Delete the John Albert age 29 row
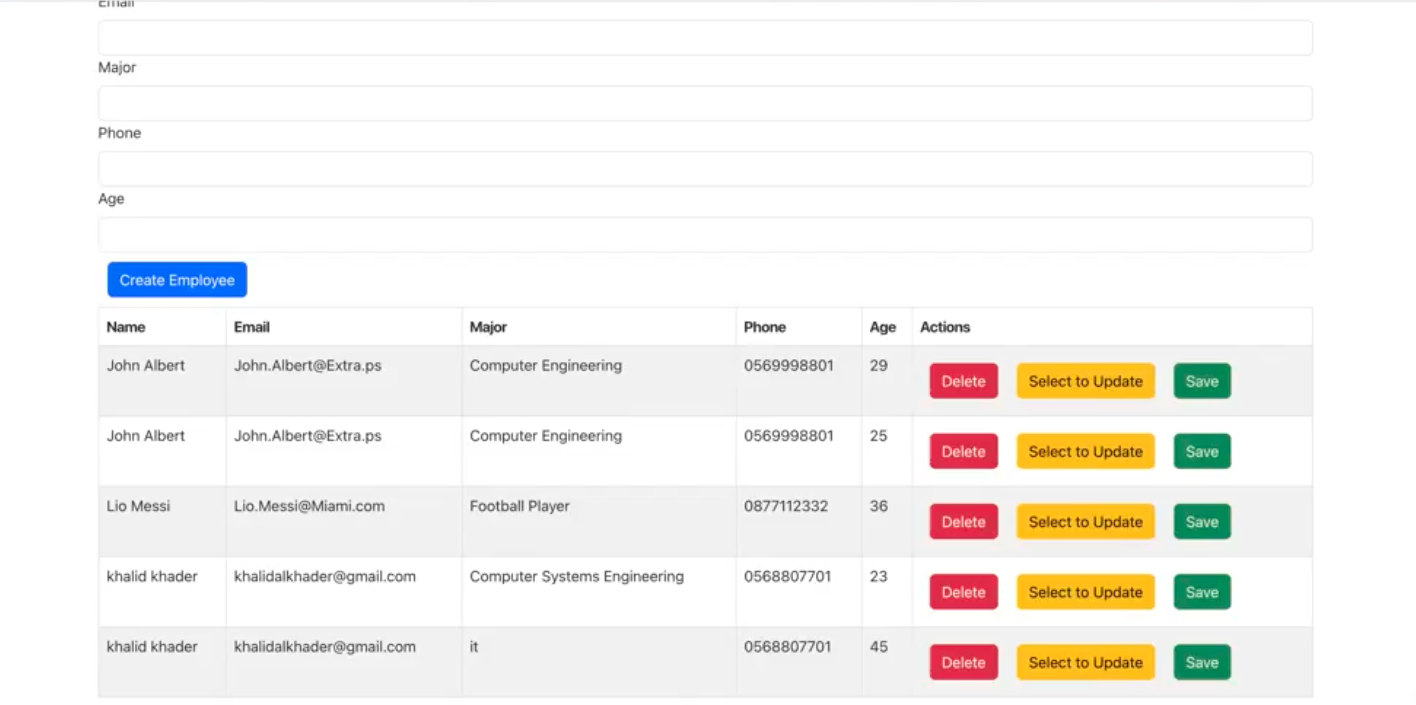Image resolution: width=1416 pixels, height=705 pixels. (x=964, y=381)
